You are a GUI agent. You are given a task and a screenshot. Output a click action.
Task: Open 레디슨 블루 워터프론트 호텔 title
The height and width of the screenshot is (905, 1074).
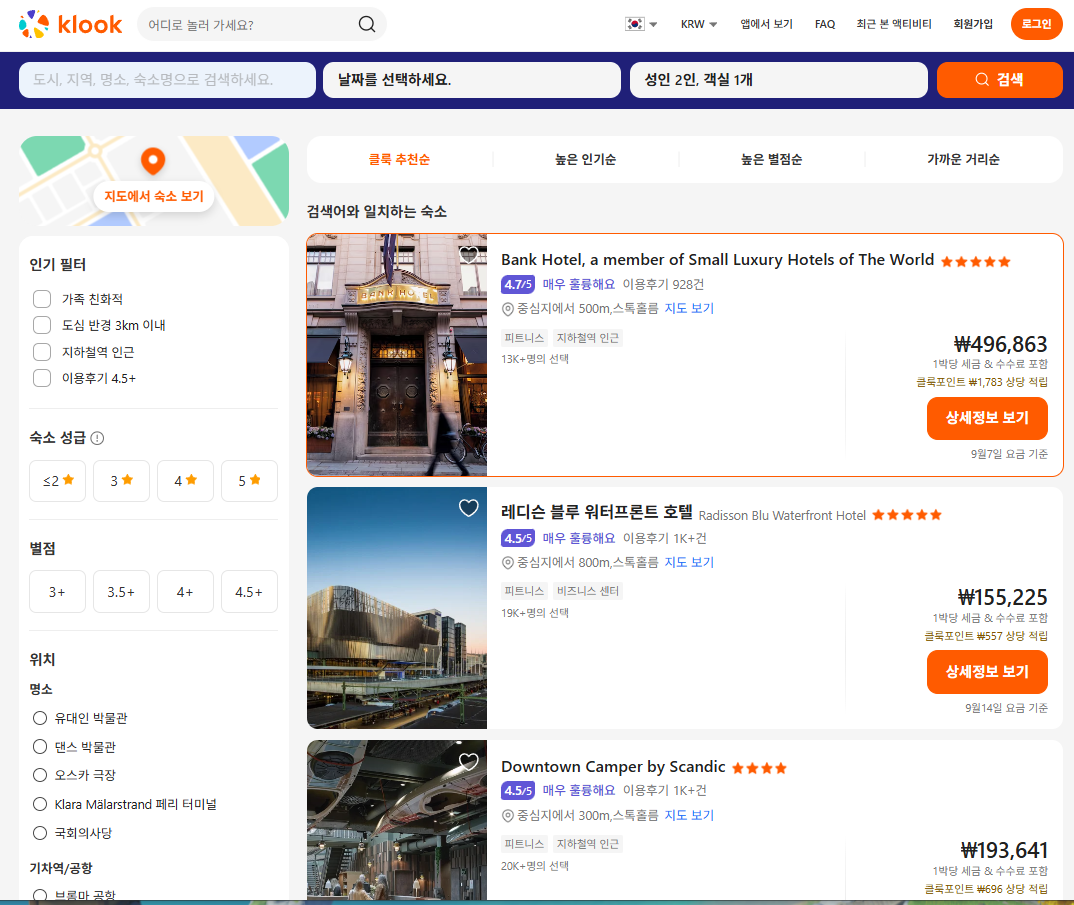click(597, 512)
